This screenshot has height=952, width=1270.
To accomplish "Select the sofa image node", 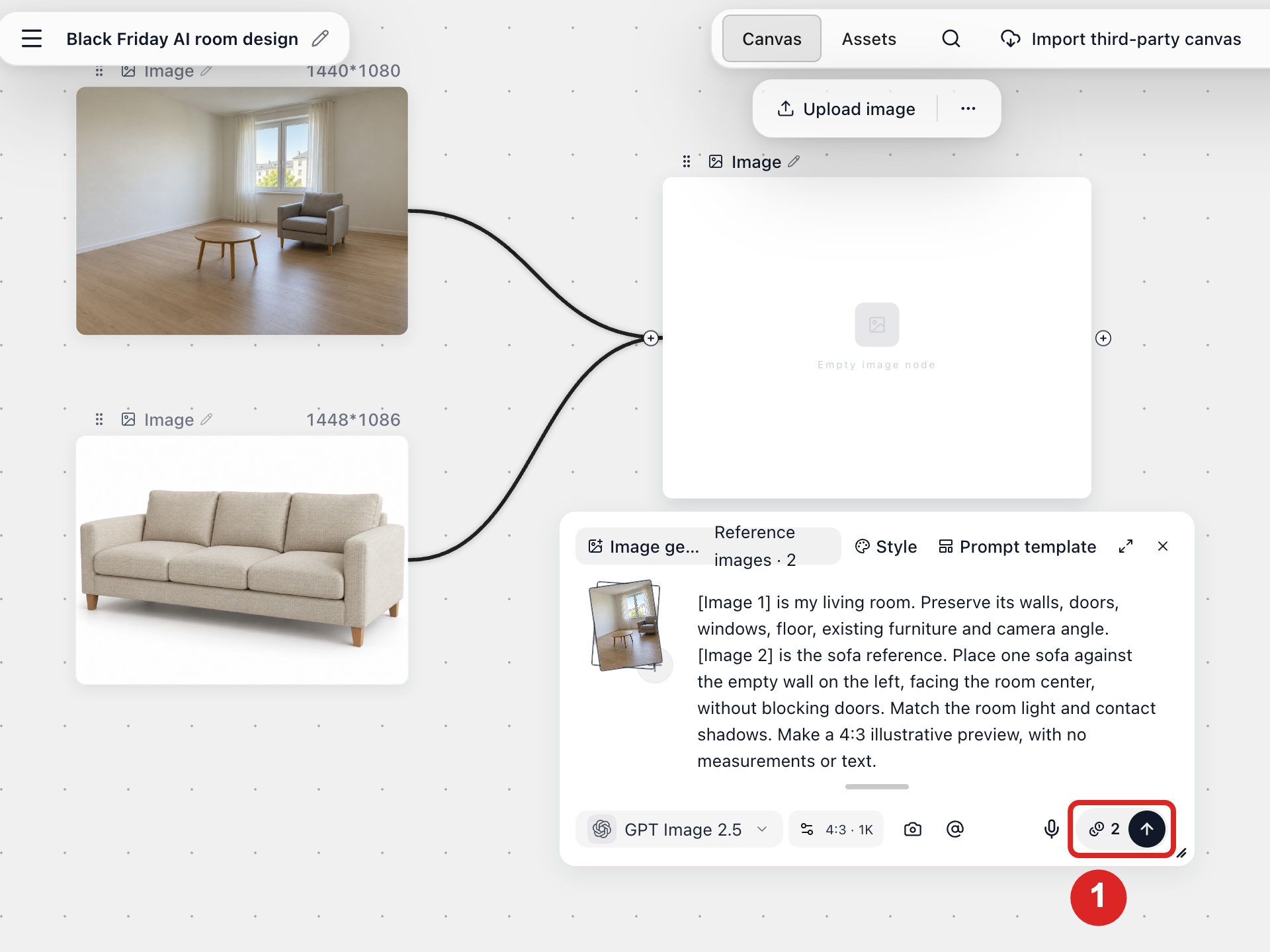I will (242, 559).
